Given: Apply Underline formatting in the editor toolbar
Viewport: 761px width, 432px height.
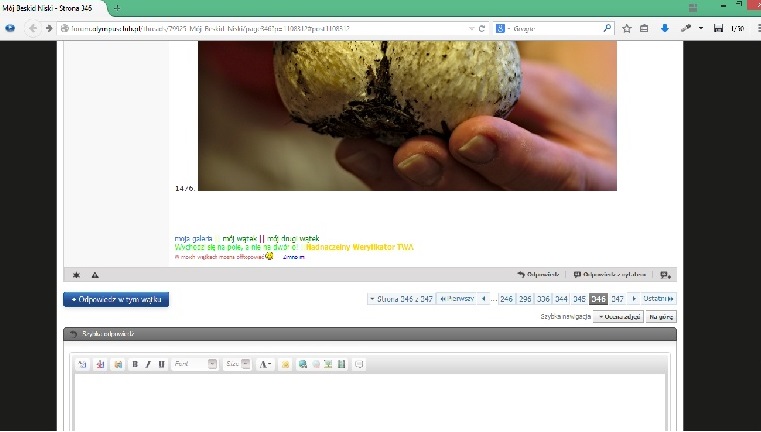Looking at the screenshot, I should (x=161, y=364).
